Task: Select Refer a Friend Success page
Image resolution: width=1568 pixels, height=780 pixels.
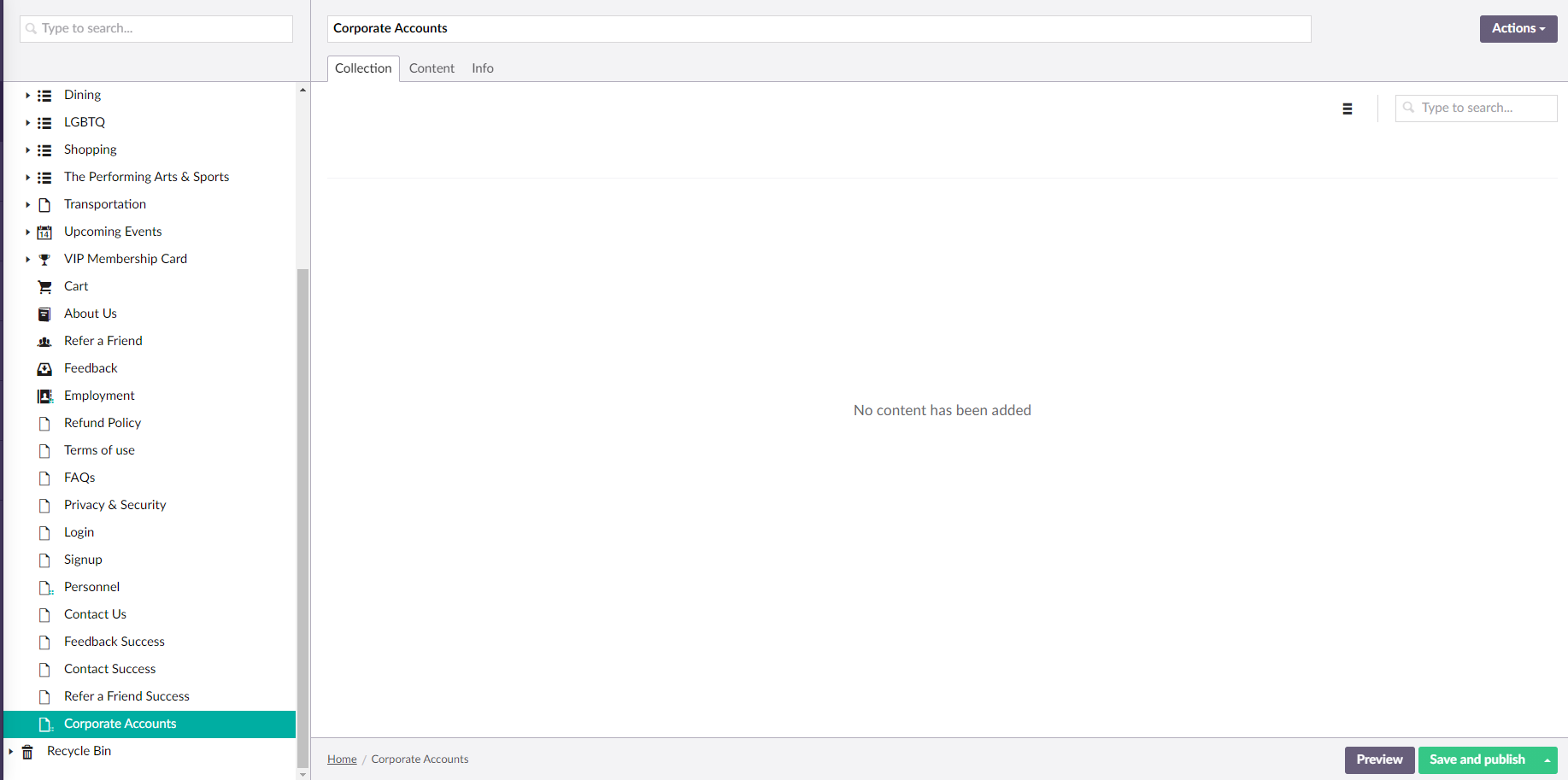Action: click(126, 696)
